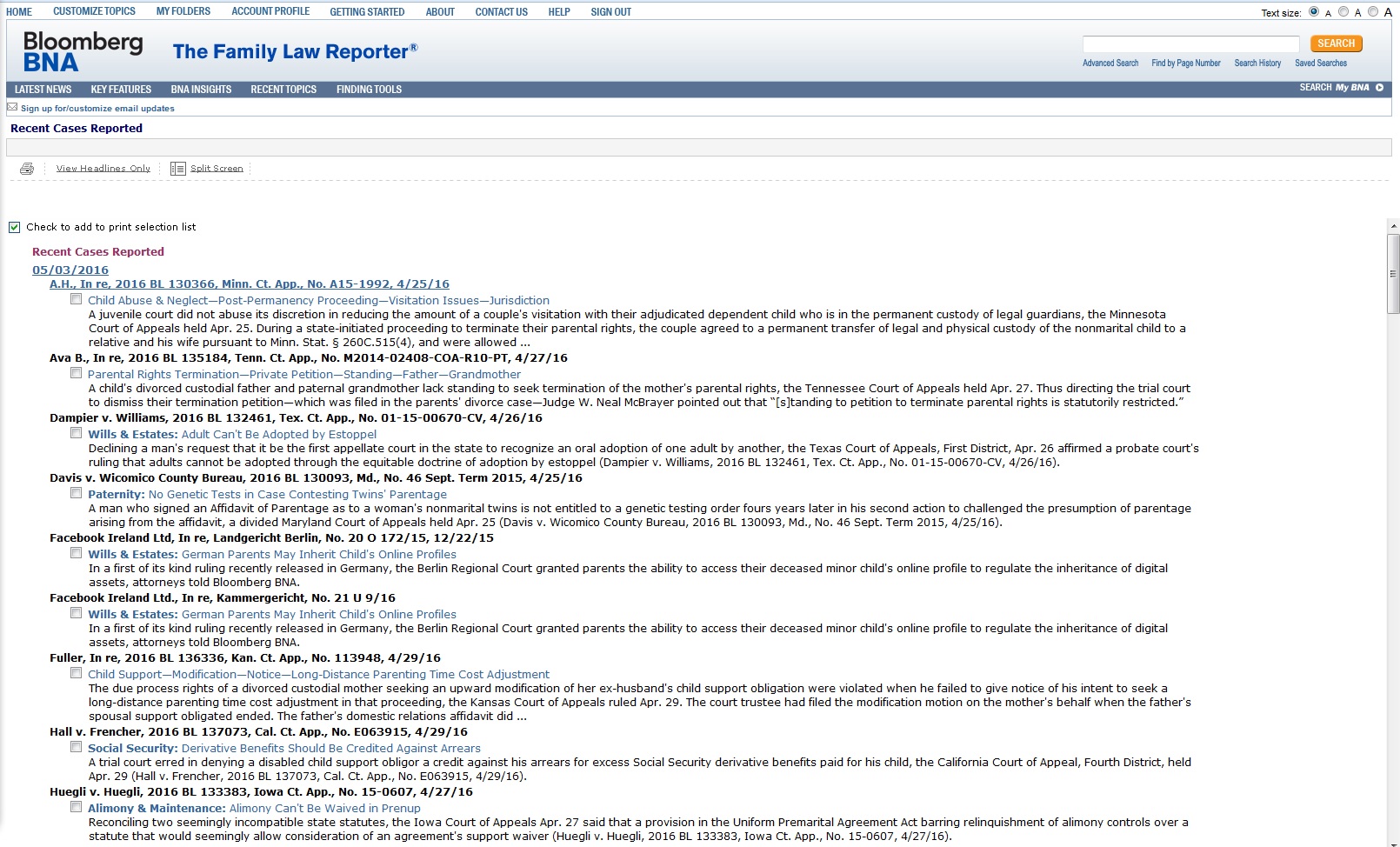Select the largest text size radio button
Viewport: 1400px width, 847px height.
[x=1373, y=12]
